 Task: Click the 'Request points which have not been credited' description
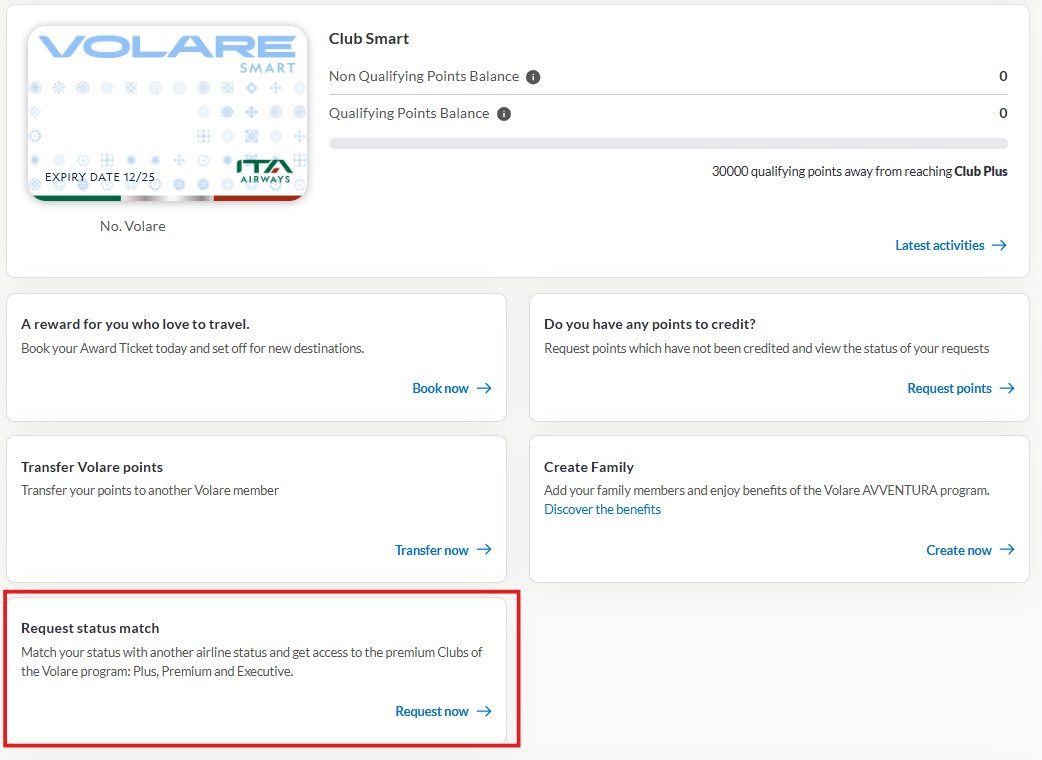click(x=767, y=348)
